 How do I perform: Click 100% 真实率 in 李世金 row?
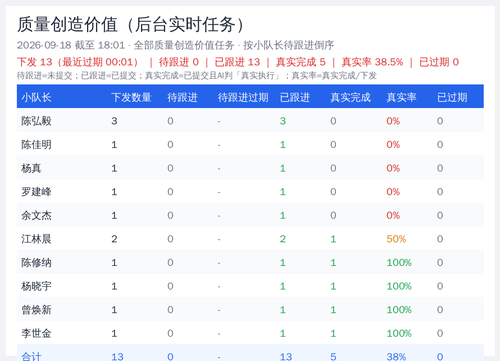pyautogui.click(x=399, y=334)
